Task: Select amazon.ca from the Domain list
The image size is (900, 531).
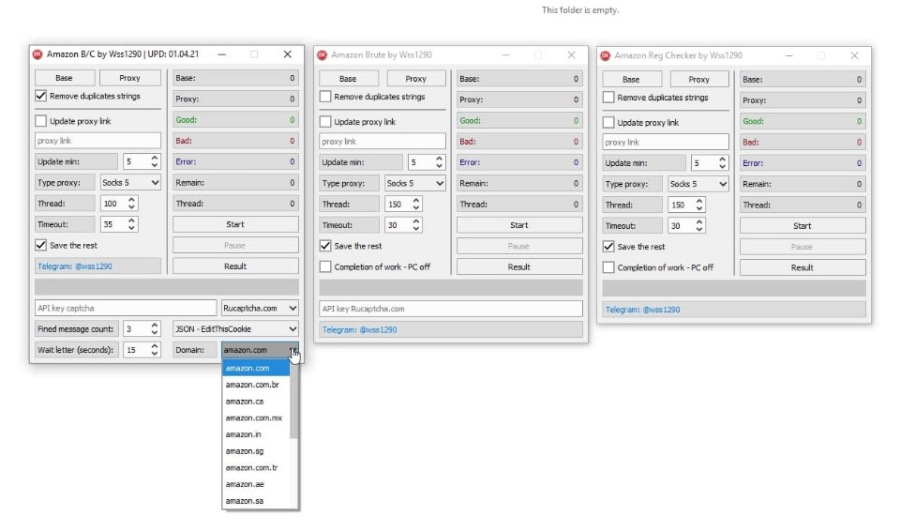Action: coord(244,401)
